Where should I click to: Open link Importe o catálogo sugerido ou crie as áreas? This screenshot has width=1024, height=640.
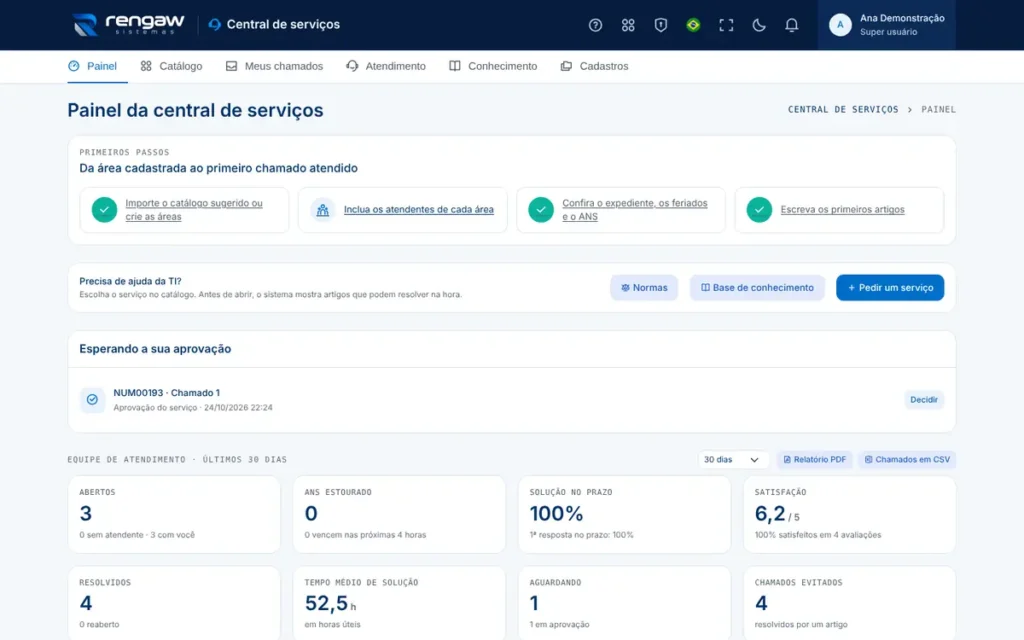pos(194,210)
